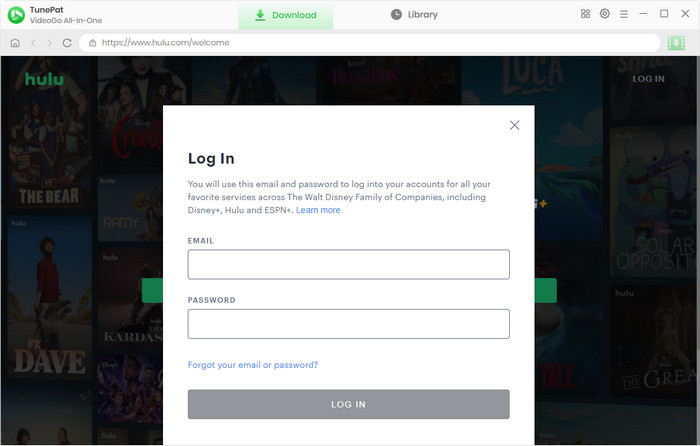
Task: Navigate forward with the right arrow
Action: click(49, 43)
